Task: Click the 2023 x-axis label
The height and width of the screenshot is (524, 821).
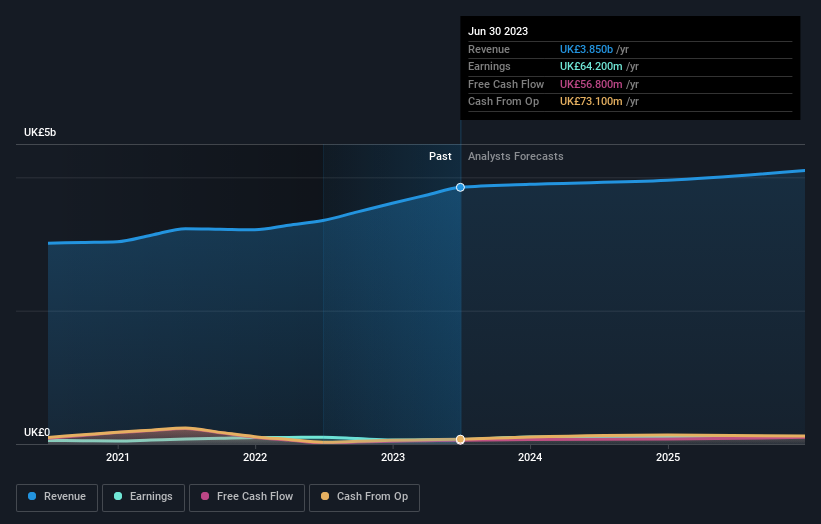Action: 393,457
